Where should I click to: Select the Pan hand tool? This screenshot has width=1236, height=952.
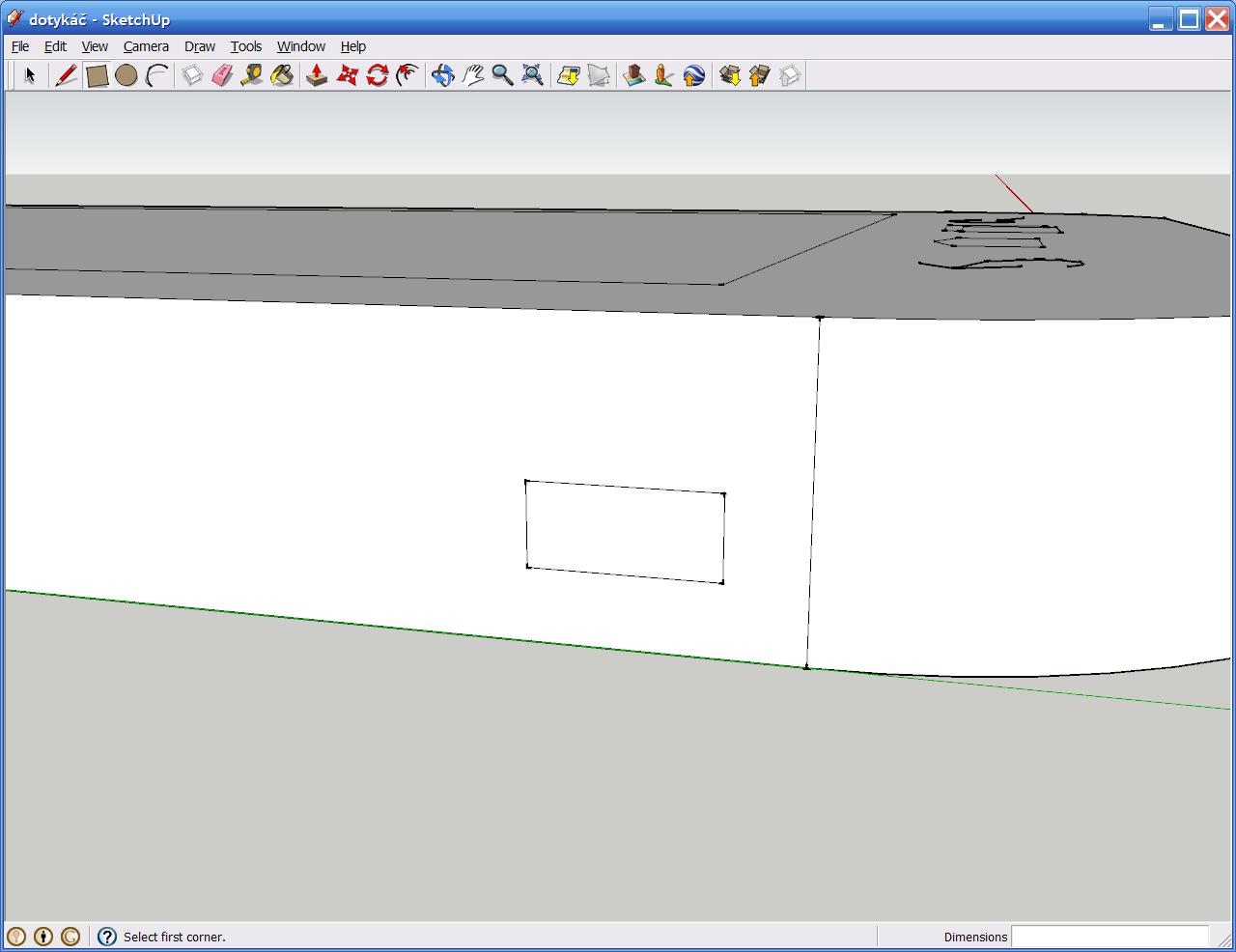[x=472, y=75]
